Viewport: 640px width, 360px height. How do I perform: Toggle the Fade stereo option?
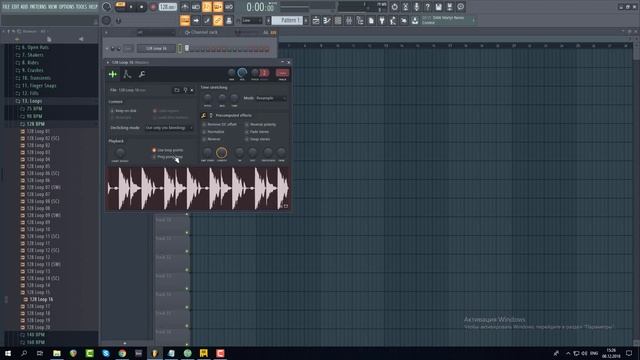pyautogui.click(x=257, y=132)
